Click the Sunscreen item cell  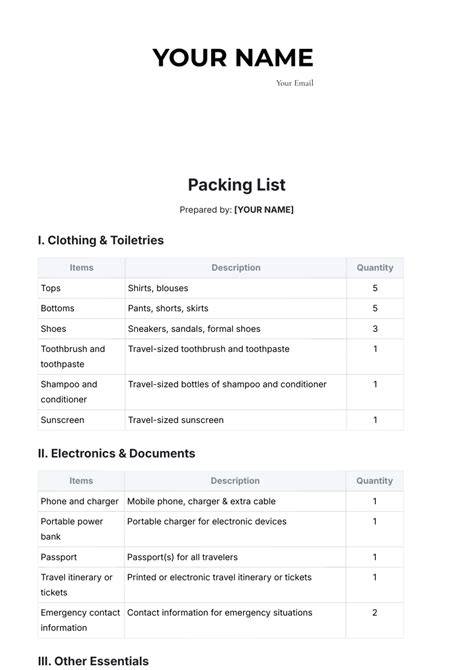81,420
